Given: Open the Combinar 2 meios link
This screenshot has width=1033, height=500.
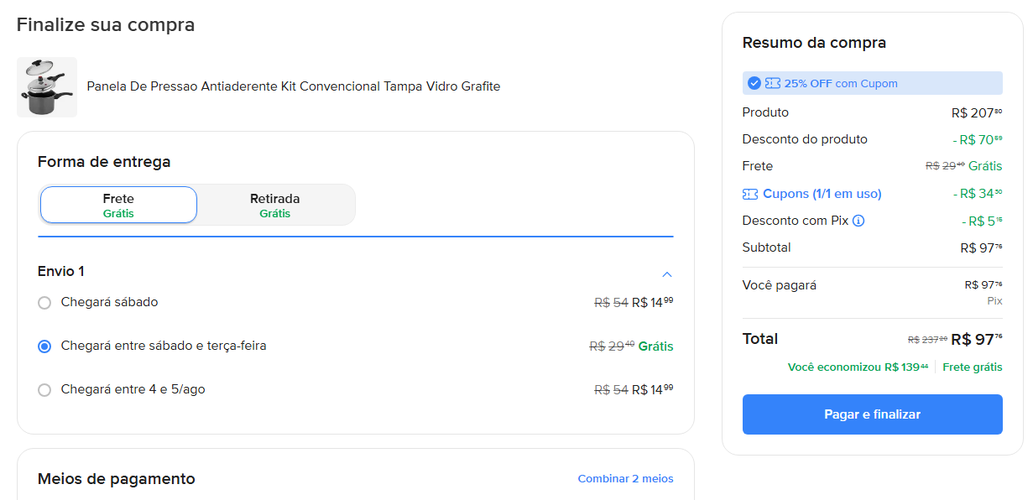Looking at the screenshot, I should tap(625, 479).
